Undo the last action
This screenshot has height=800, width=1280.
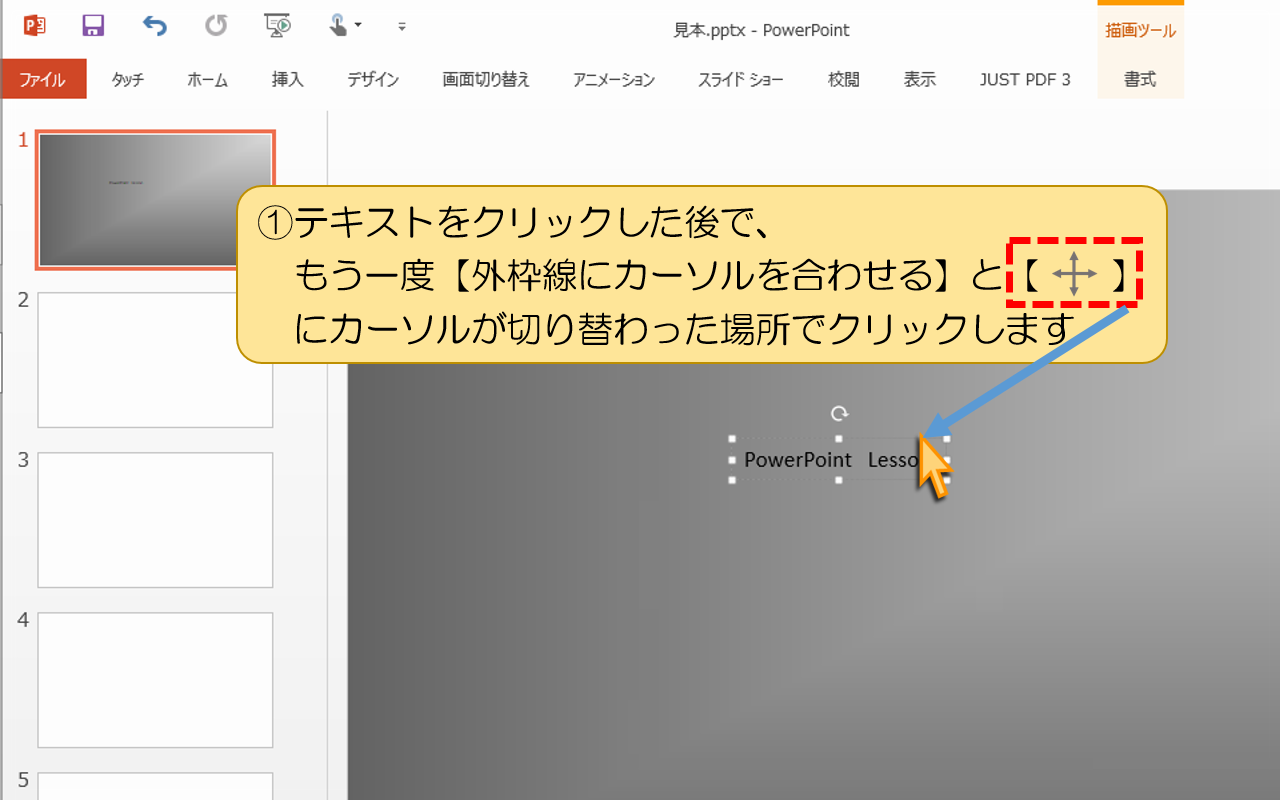click(154, 26)
